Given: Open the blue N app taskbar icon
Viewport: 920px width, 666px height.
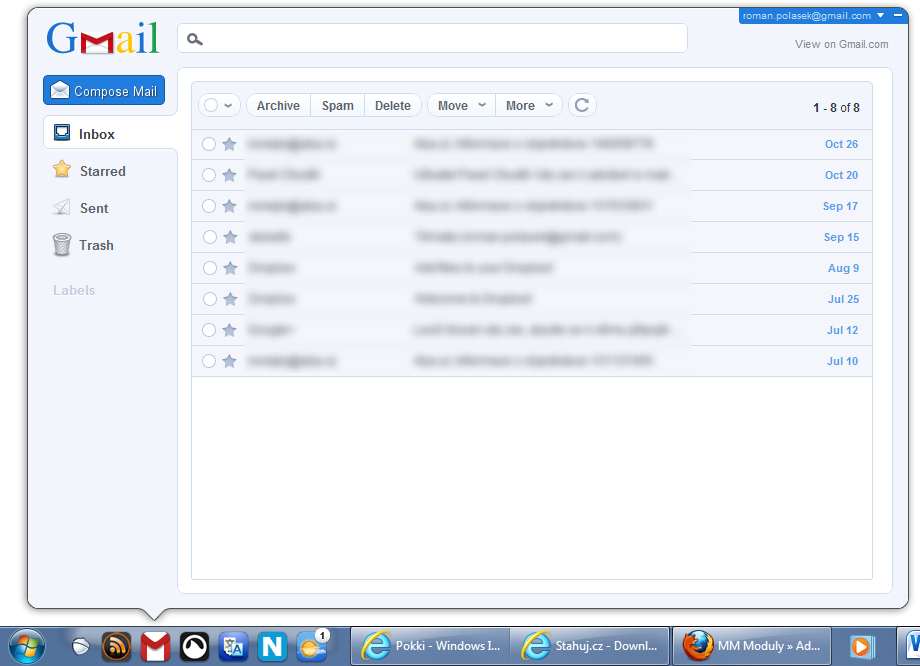Looking at the screenshot, I should tap(272, 647).
